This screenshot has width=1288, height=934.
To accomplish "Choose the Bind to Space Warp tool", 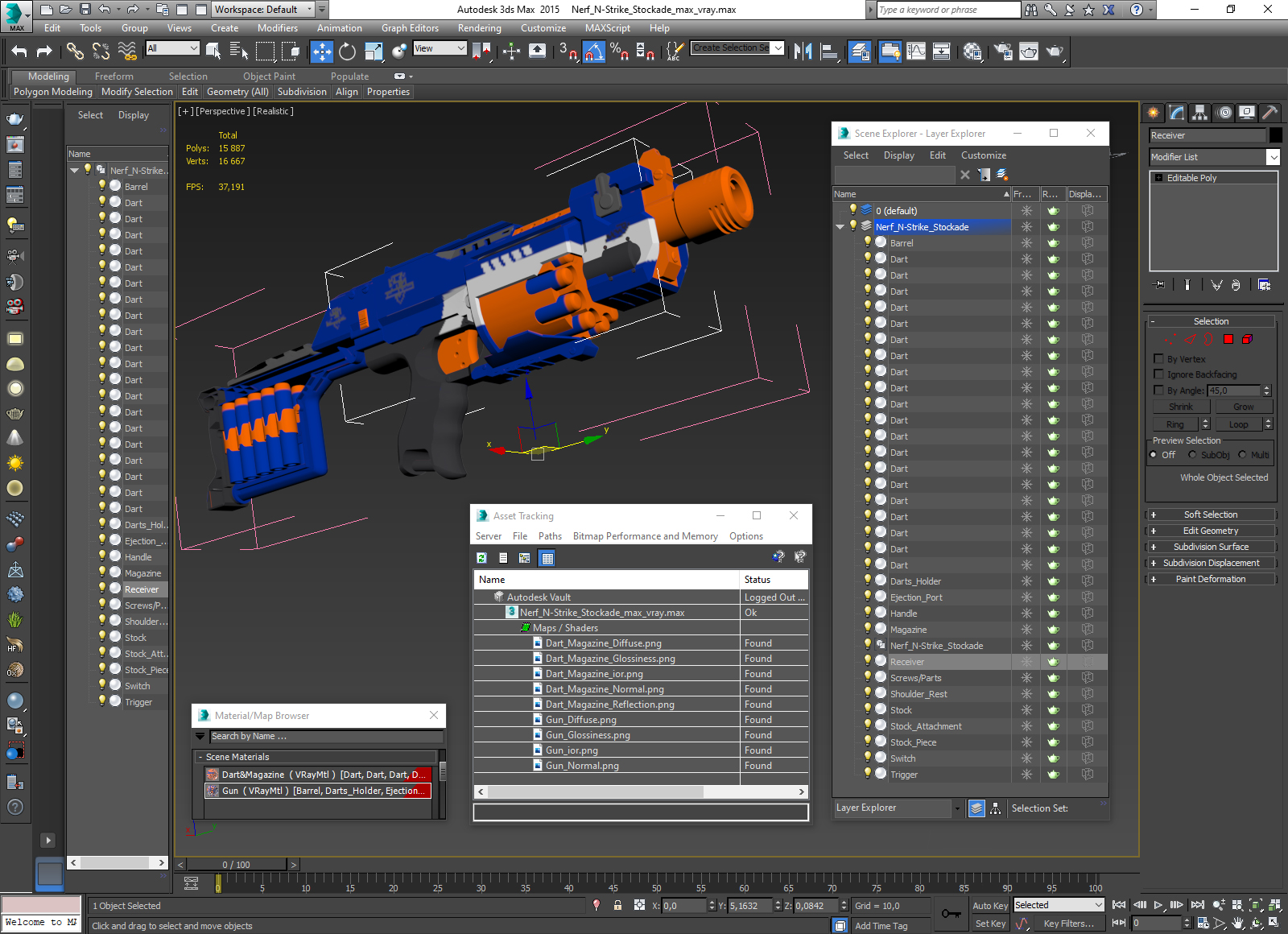I will (x=127, y=52).
